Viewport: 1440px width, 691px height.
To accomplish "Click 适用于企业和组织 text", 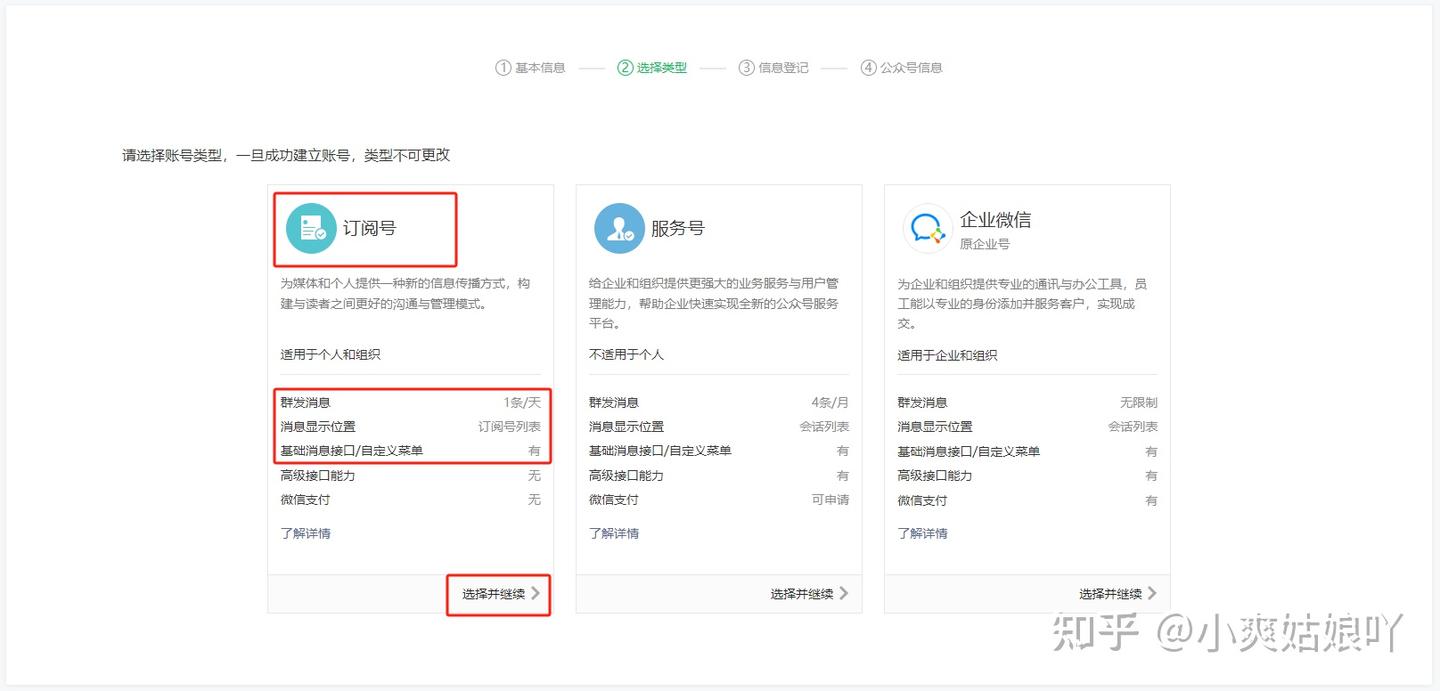I will [x=947, y=355].
